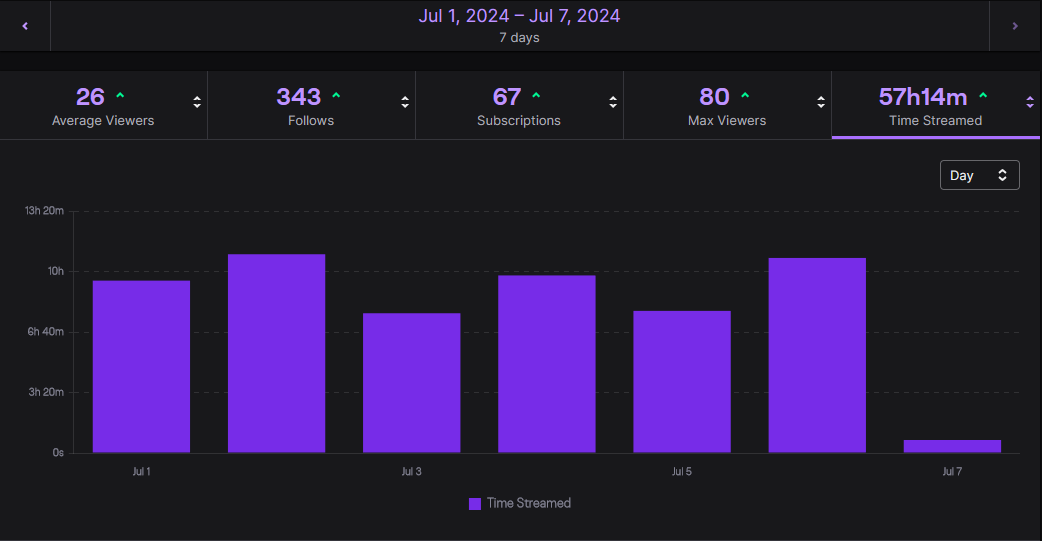The image size is (1042, 541).
Task: Open metric switcher arrows beside Max Viewers
Action: tap(821, 102)
